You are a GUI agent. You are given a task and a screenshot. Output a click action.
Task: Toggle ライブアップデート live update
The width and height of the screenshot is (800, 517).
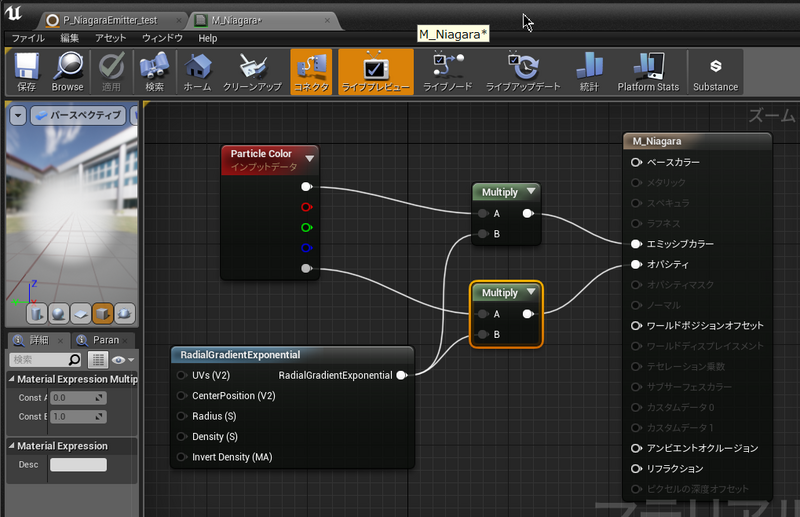[523, 72]
